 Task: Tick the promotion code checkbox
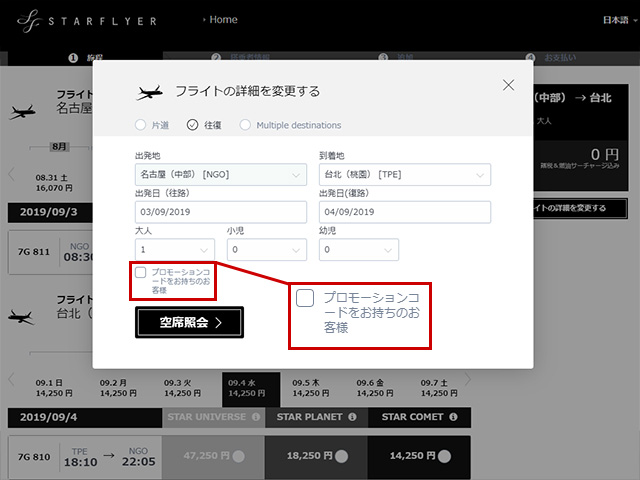[x=141, y=272]
